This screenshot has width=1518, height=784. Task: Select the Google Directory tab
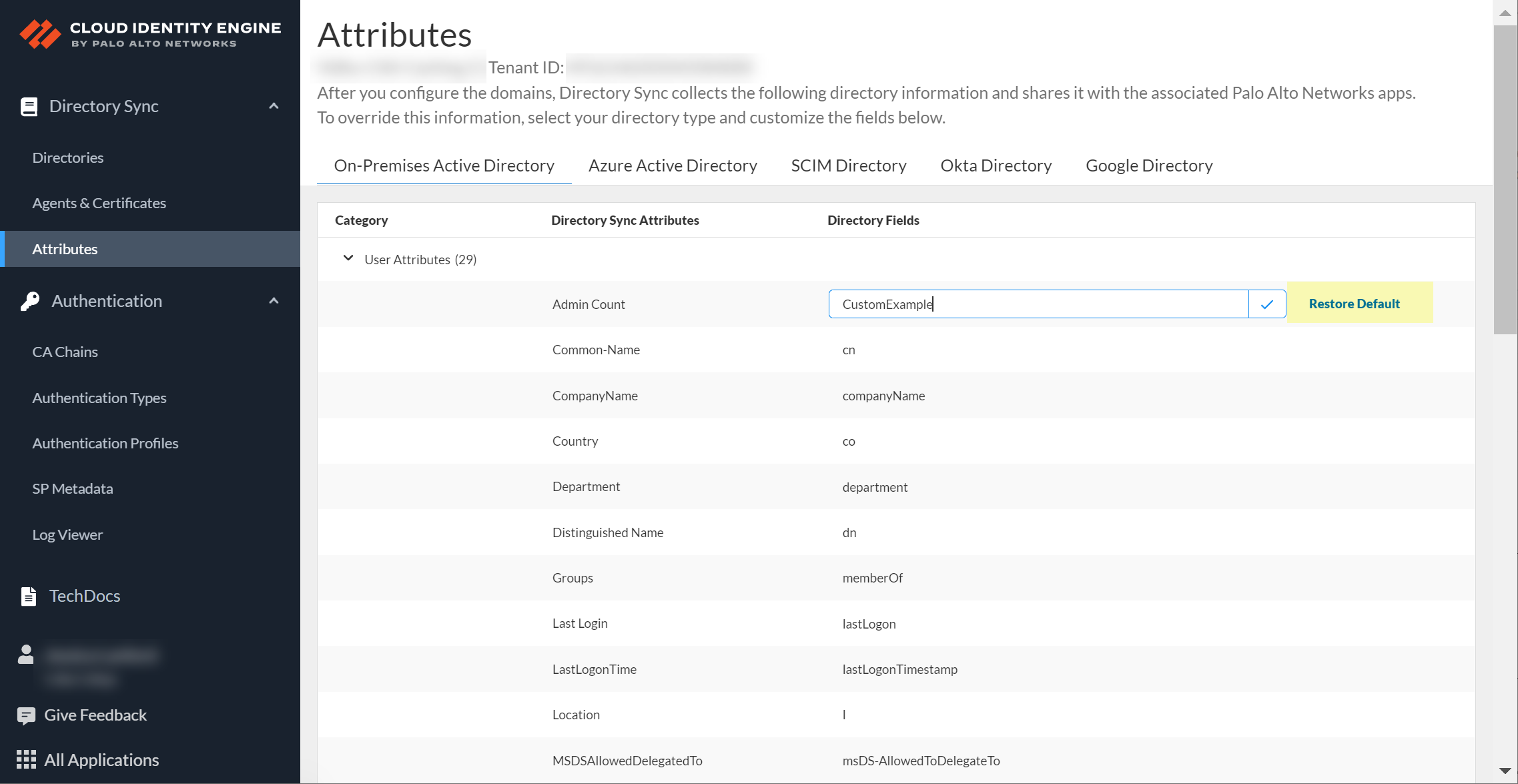coord(1148,165)
